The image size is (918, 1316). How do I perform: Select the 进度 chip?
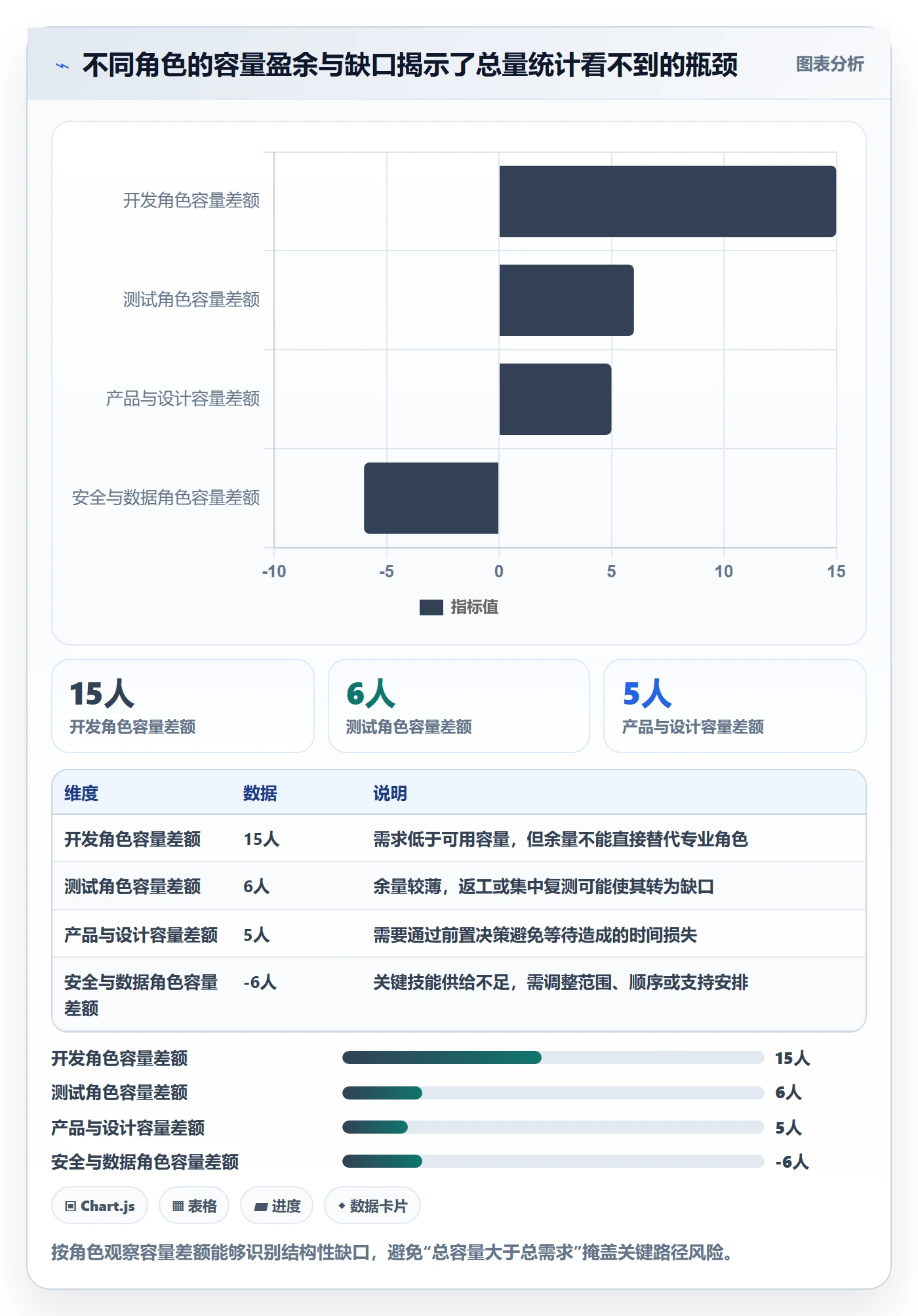tap(277, 1206)
